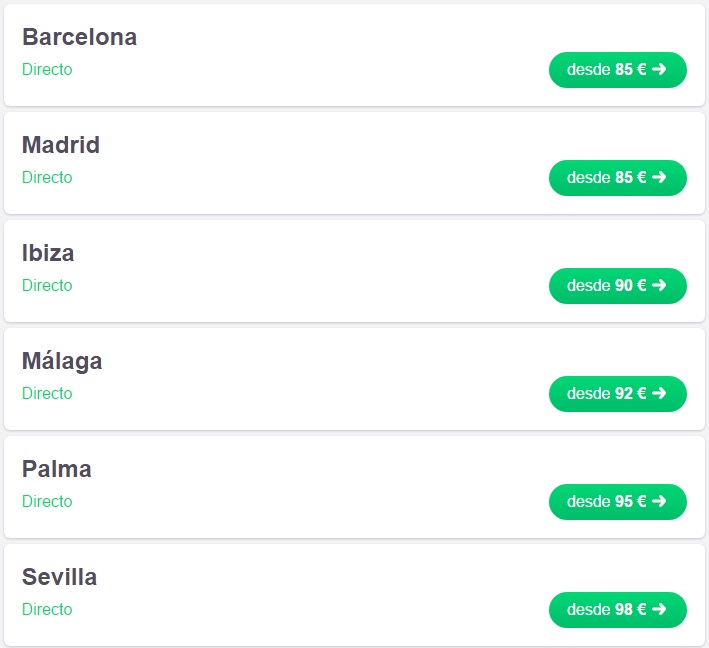Click arrow icon on Sevilla price button
The height and width of the screenshot is (648, 709).
[x=659, y=610]
